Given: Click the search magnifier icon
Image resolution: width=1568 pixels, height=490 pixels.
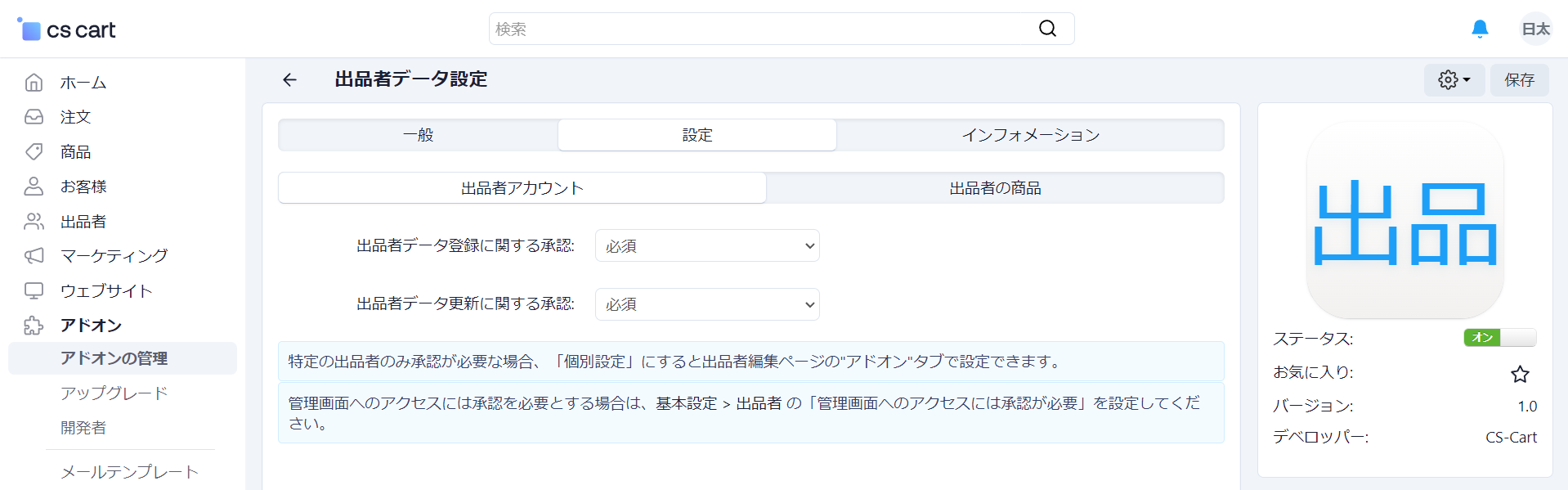Looking at the screenshot, I should pos(1047,29).
